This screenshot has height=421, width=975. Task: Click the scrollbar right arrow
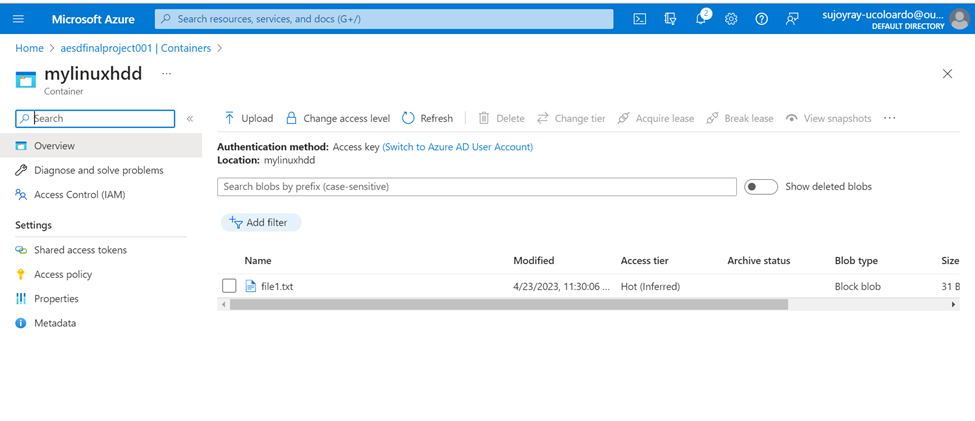point(953,305)
